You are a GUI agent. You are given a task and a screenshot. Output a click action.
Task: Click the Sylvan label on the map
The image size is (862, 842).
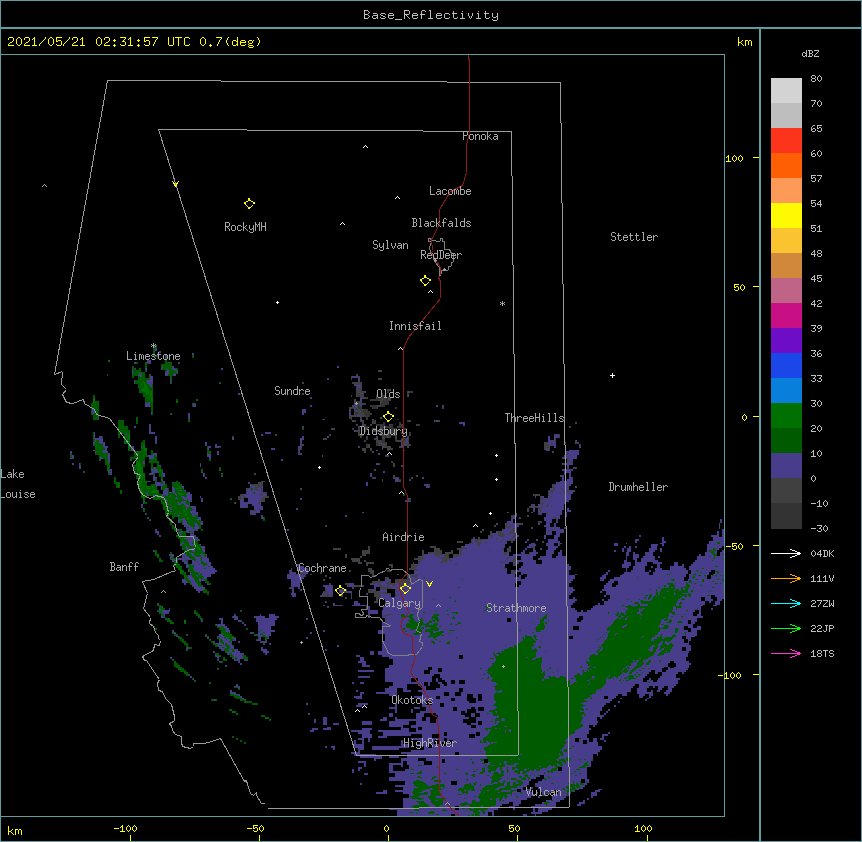(390, 245)
